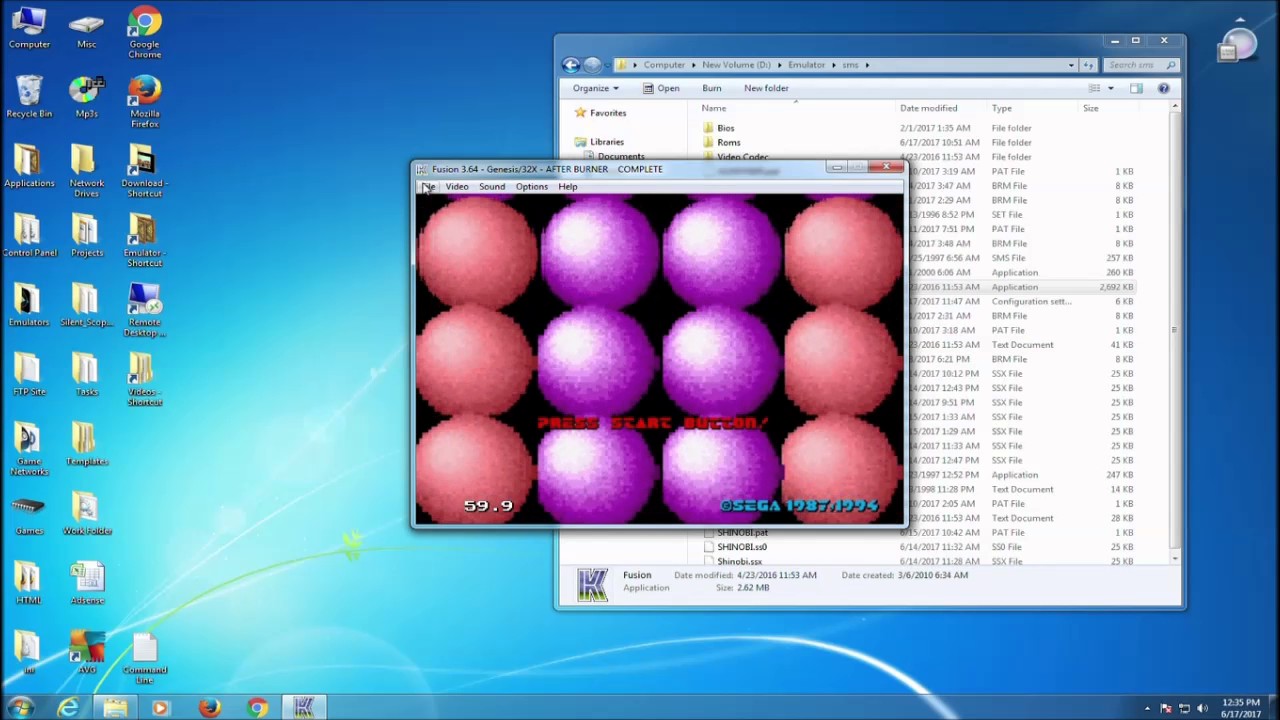Select the Adsense desktop icon
1280x720 pixels.
(x=87, y=583)
